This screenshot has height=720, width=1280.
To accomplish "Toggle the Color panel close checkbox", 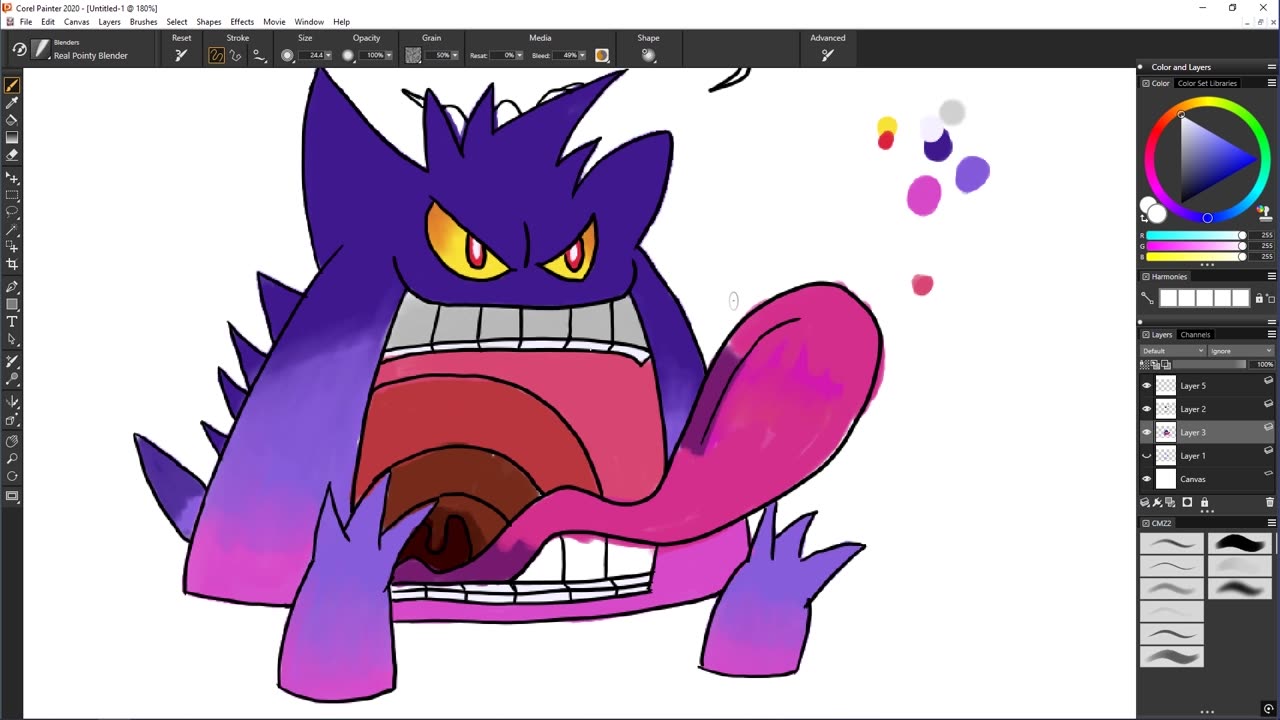I will click(x=1146, y=83).
